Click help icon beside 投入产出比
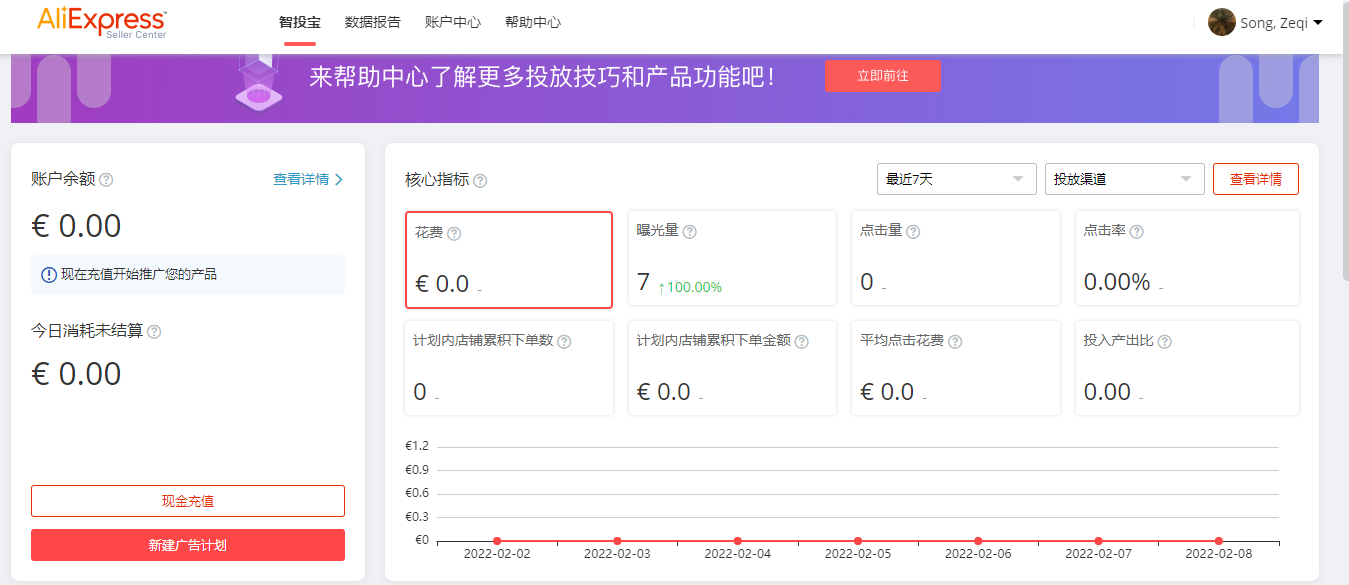 click(1164, 341)
